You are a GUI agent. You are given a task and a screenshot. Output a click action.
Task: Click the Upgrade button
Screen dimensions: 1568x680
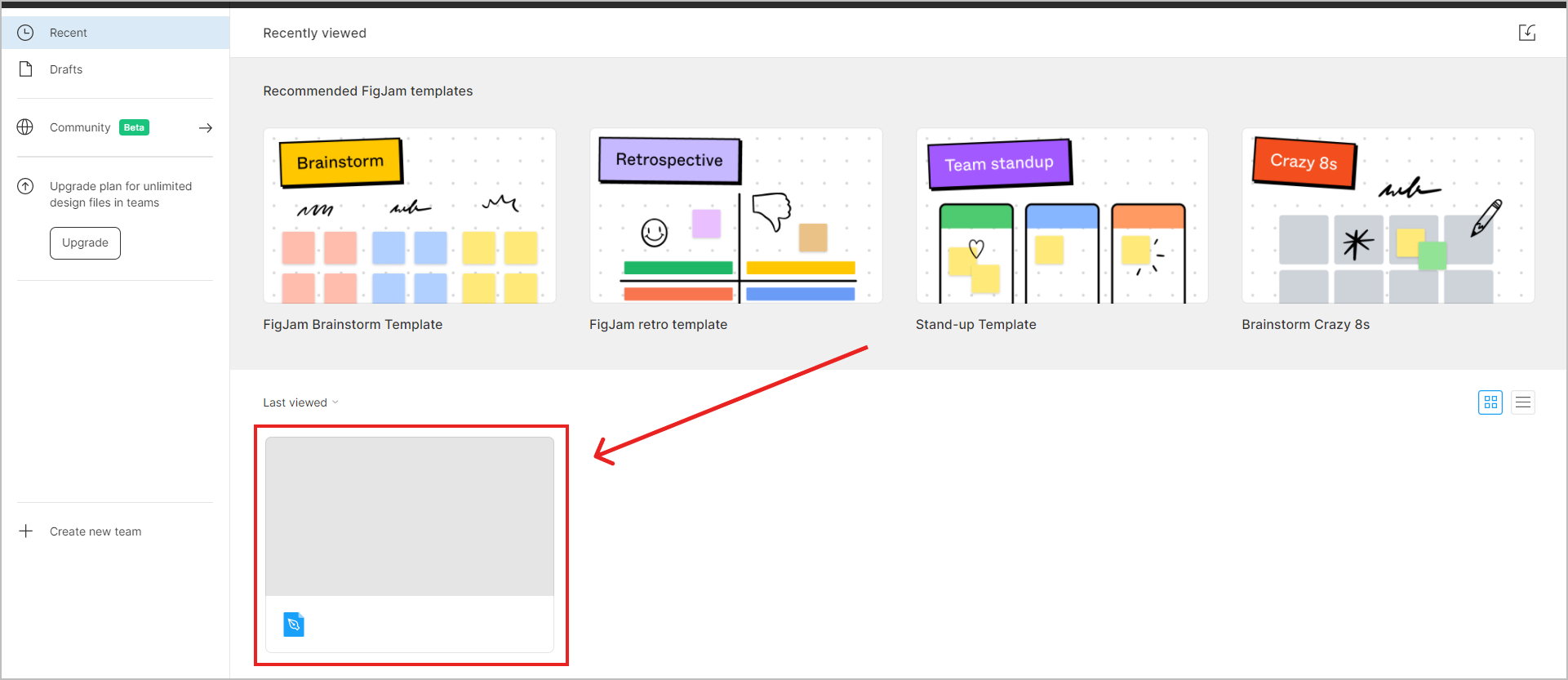85,243
